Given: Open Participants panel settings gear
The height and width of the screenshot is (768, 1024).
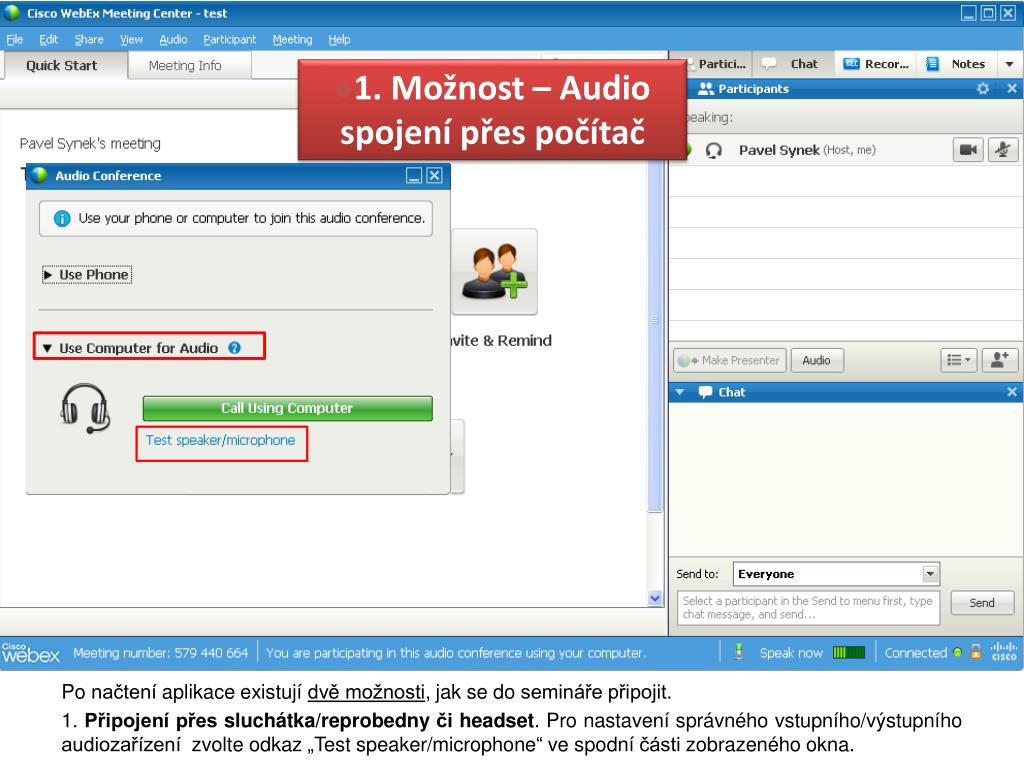Looking at the screenshot, I should [983, 88].
